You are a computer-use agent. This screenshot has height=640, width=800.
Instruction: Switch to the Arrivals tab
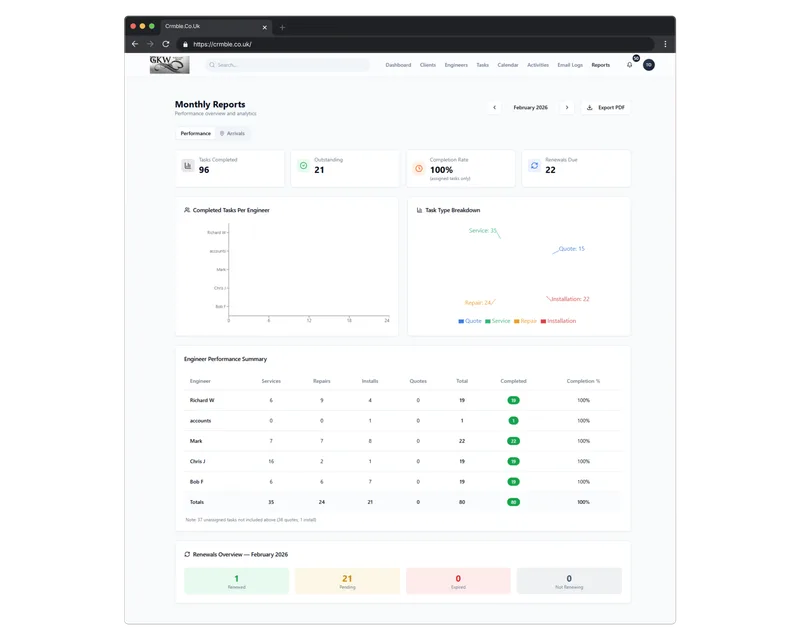(x=232, y=133)
